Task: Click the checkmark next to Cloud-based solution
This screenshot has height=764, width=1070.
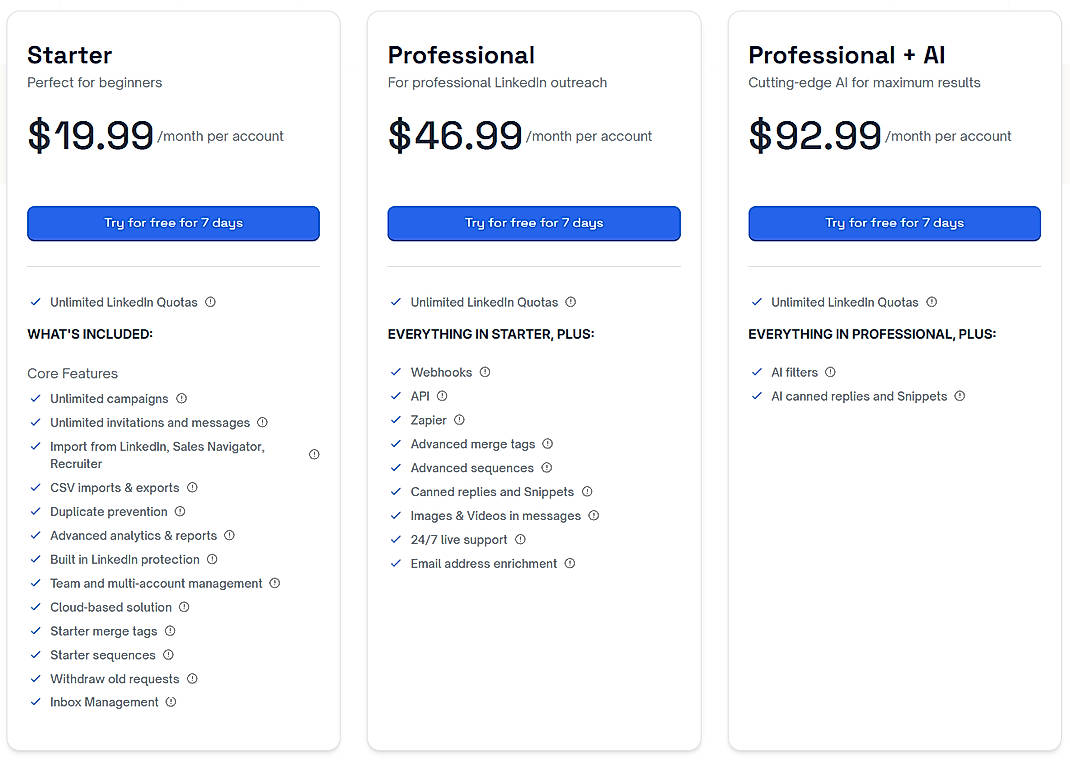Action: coord(36,607)
